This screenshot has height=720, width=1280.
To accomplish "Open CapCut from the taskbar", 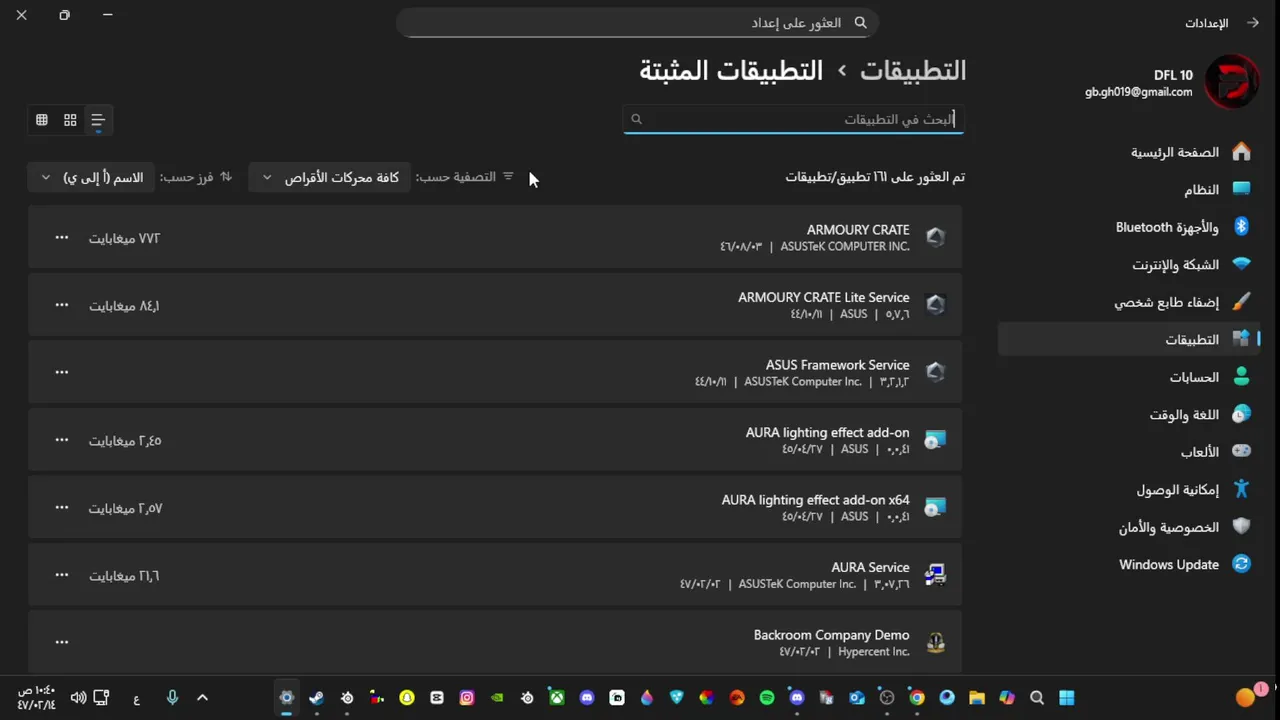I will (437, 698).
